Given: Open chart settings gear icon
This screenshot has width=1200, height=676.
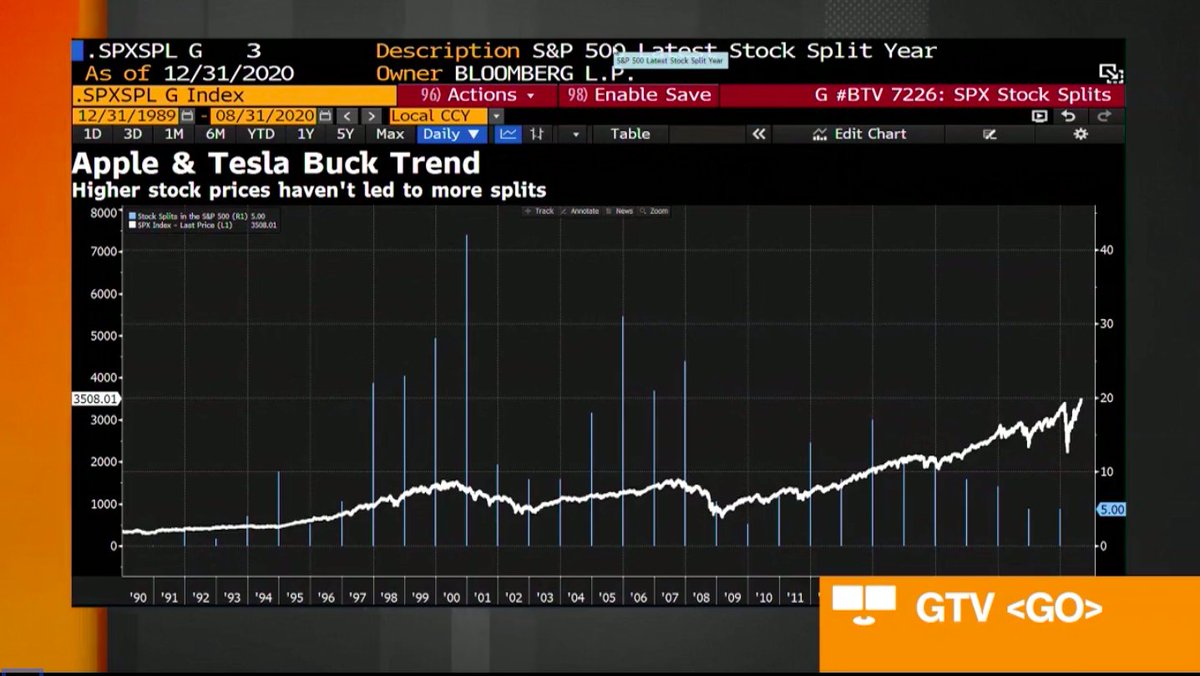Looking at the screenshot, I should [1080, 134].
